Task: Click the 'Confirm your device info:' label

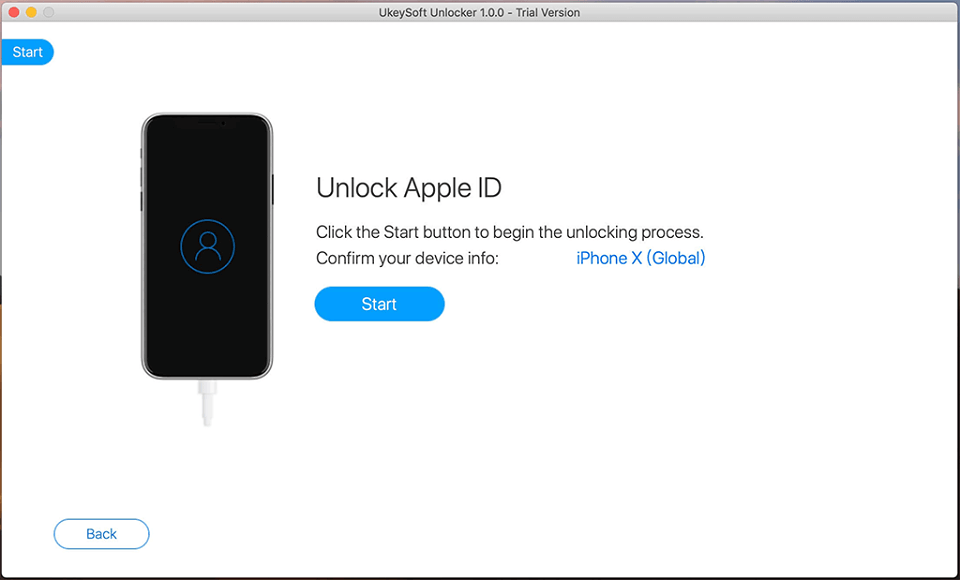Action: pos(407,258)
